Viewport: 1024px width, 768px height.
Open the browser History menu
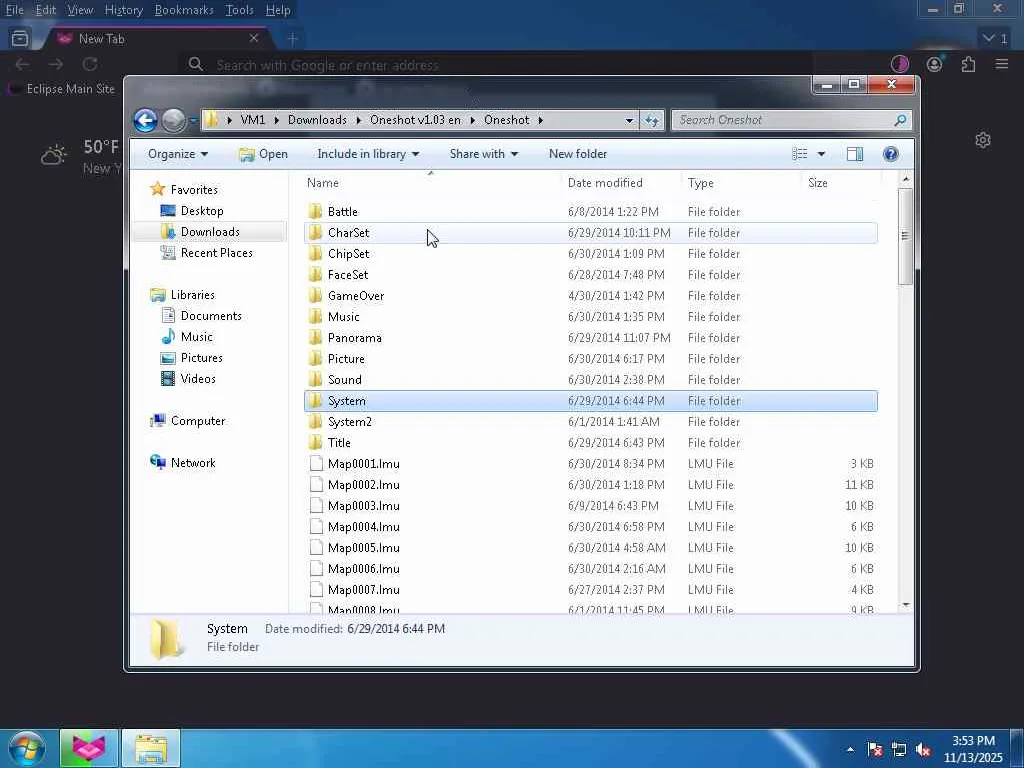[123, 10]
